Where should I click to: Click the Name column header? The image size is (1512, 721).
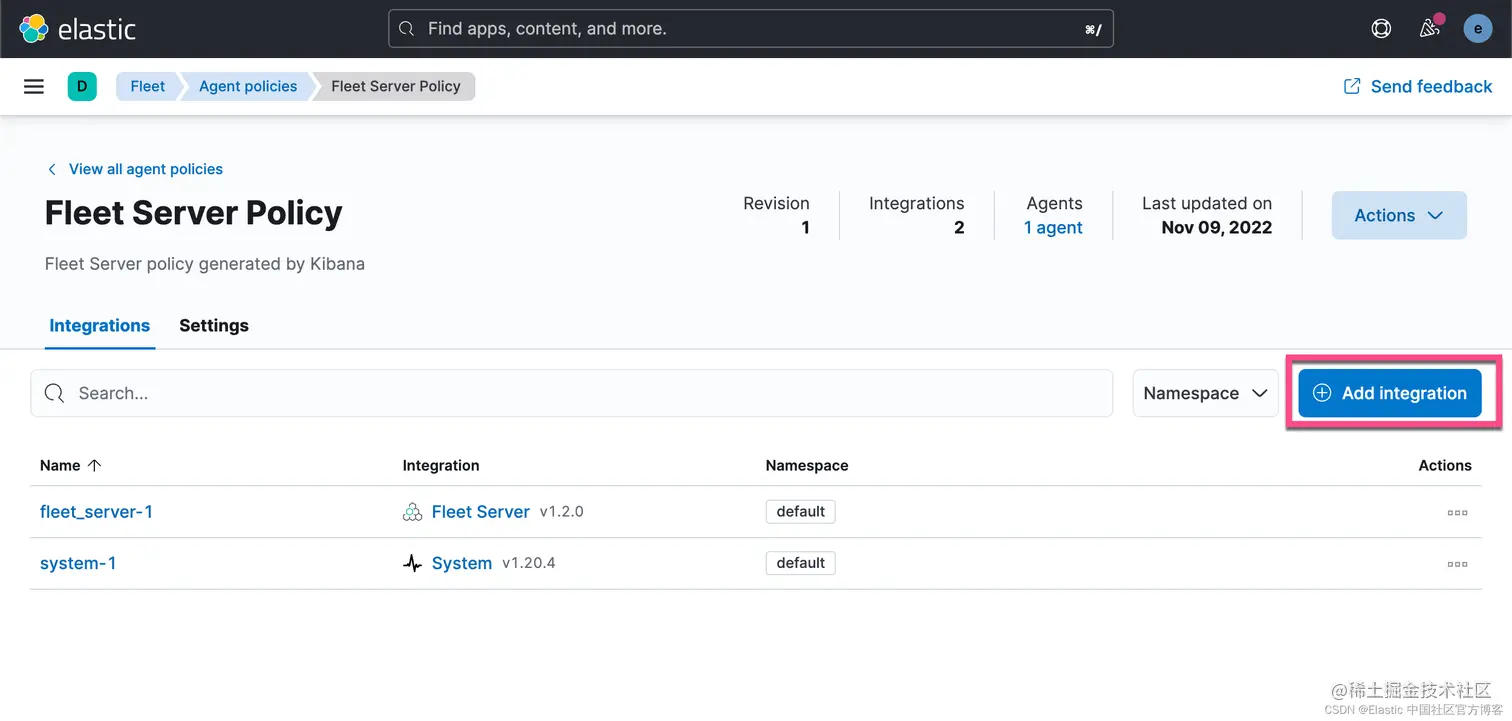click(60, 465)
